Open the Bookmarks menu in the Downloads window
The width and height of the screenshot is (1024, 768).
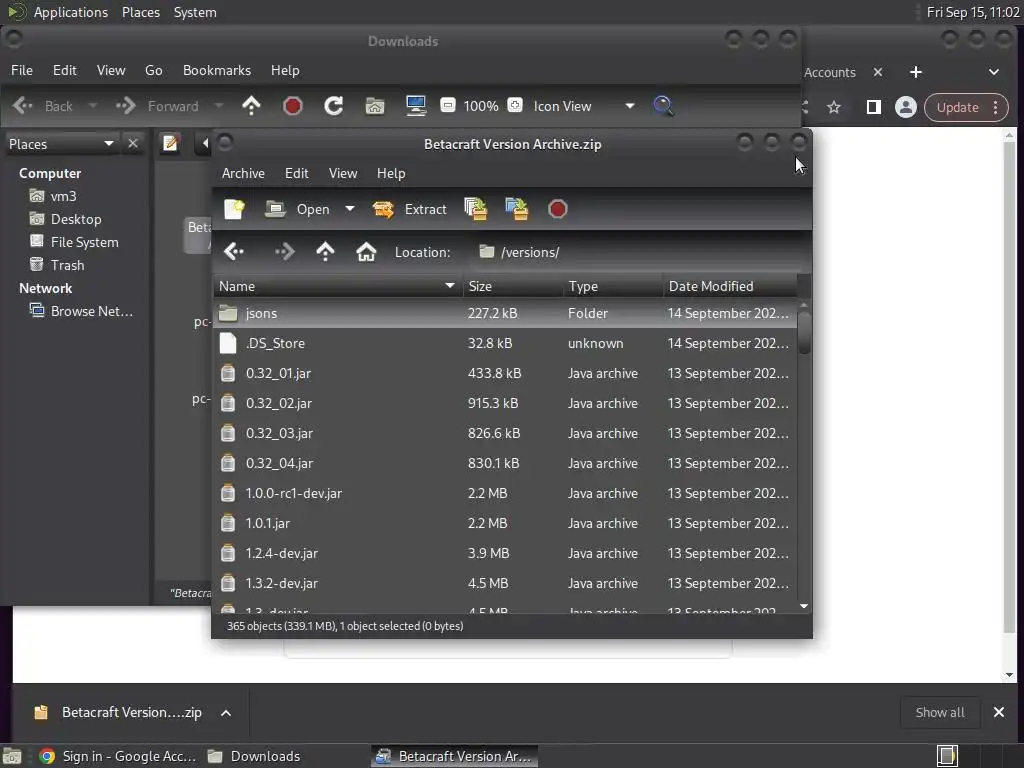[217, 70]
